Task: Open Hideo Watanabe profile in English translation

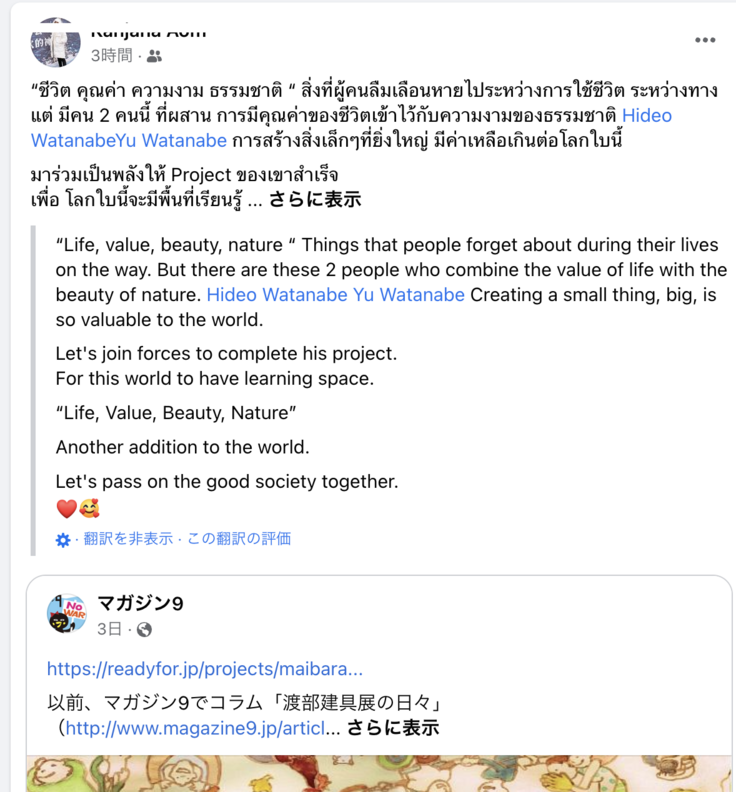Action: pos(275,295)
